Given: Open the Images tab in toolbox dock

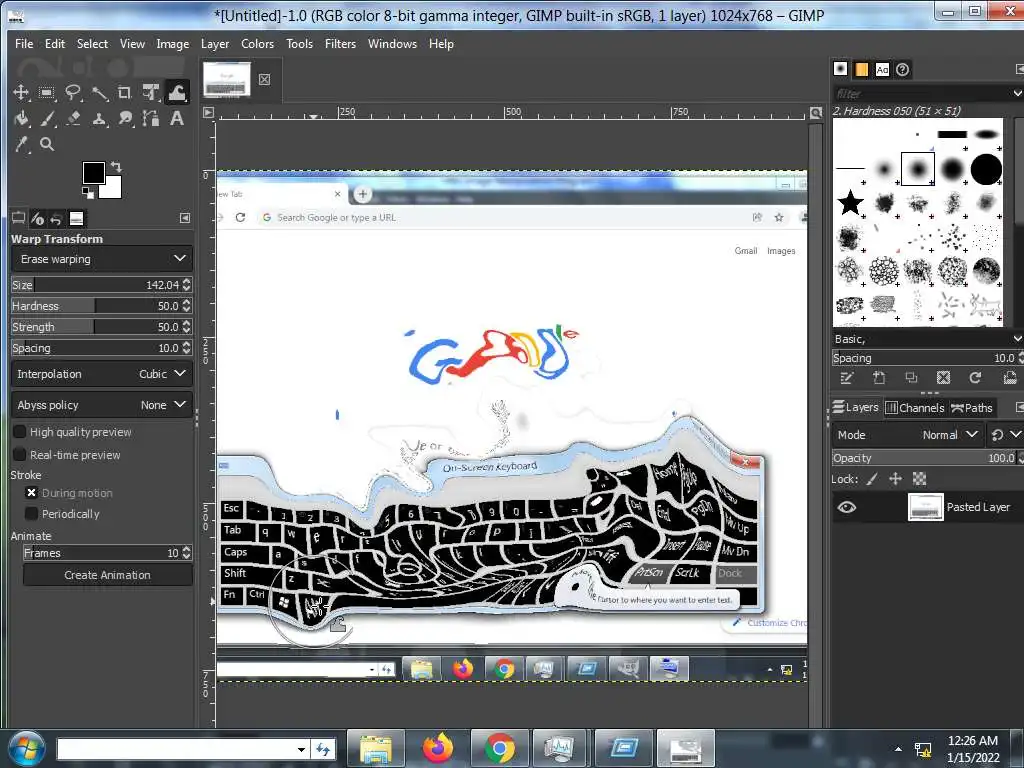Looking at the screenshot, I should click(x=76, y=219).
